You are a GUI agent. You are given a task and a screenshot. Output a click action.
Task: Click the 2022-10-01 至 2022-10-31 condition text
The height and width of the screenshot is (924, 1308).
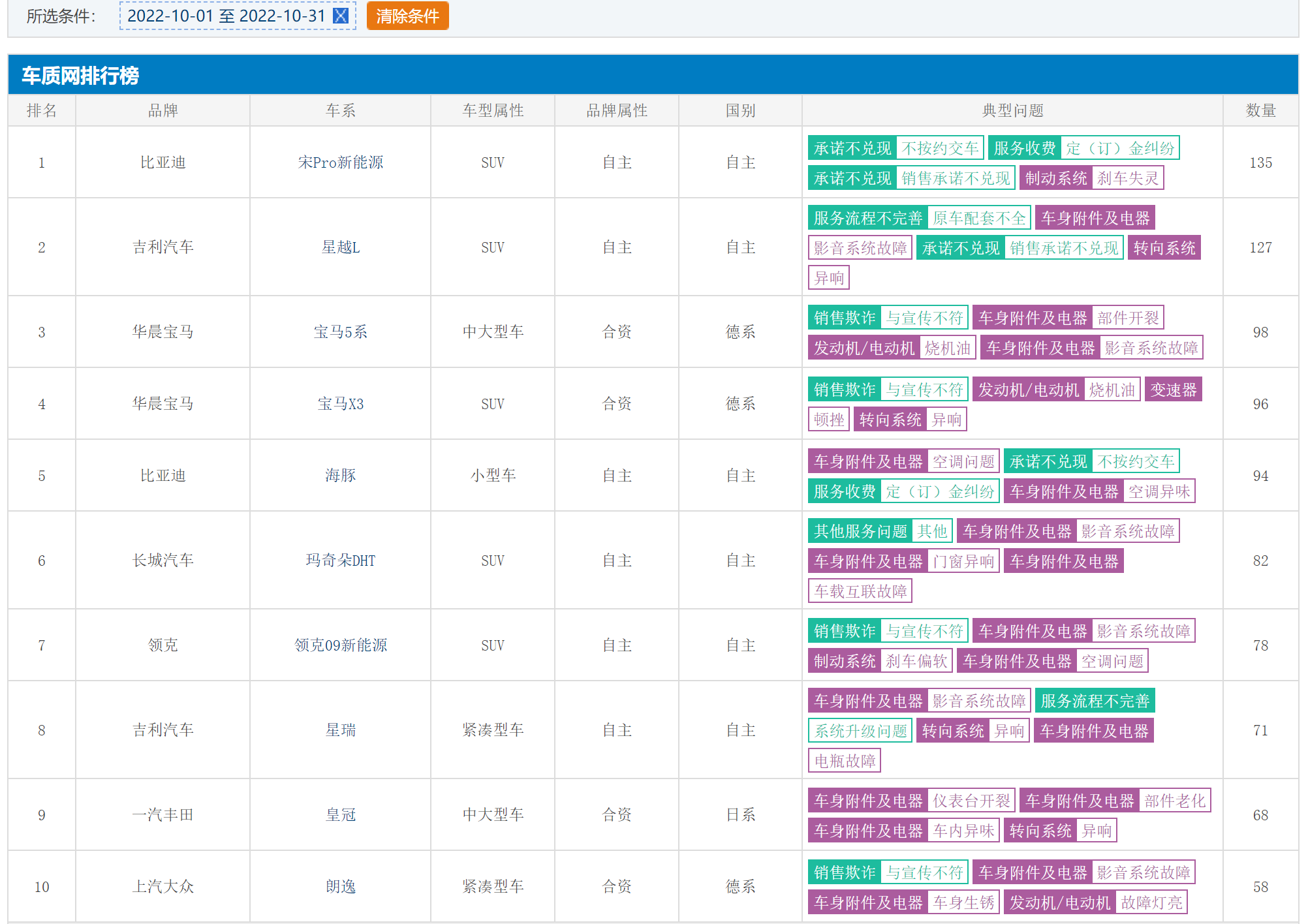[x=226, y=16]
